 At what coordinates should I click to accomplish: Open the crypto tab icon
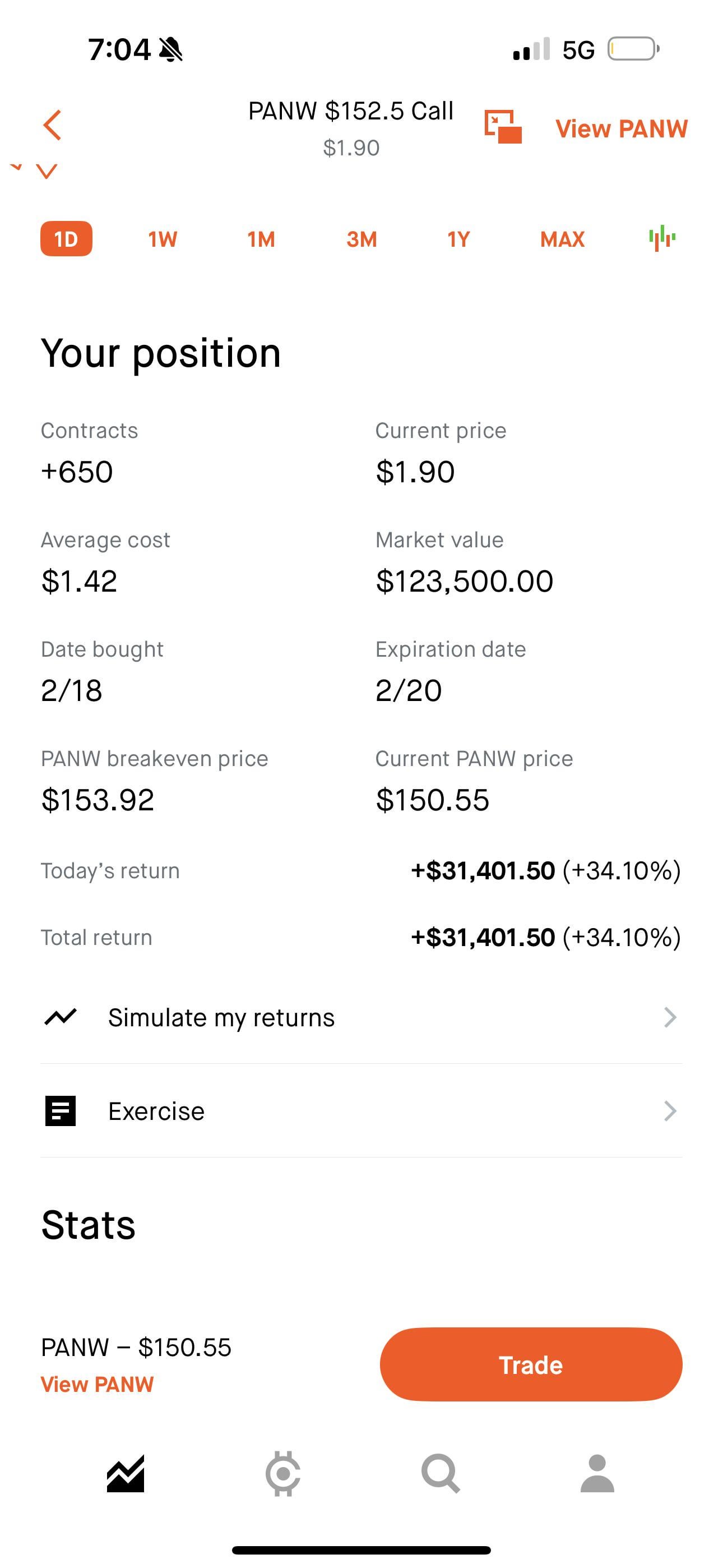(x=283, y=1474)
